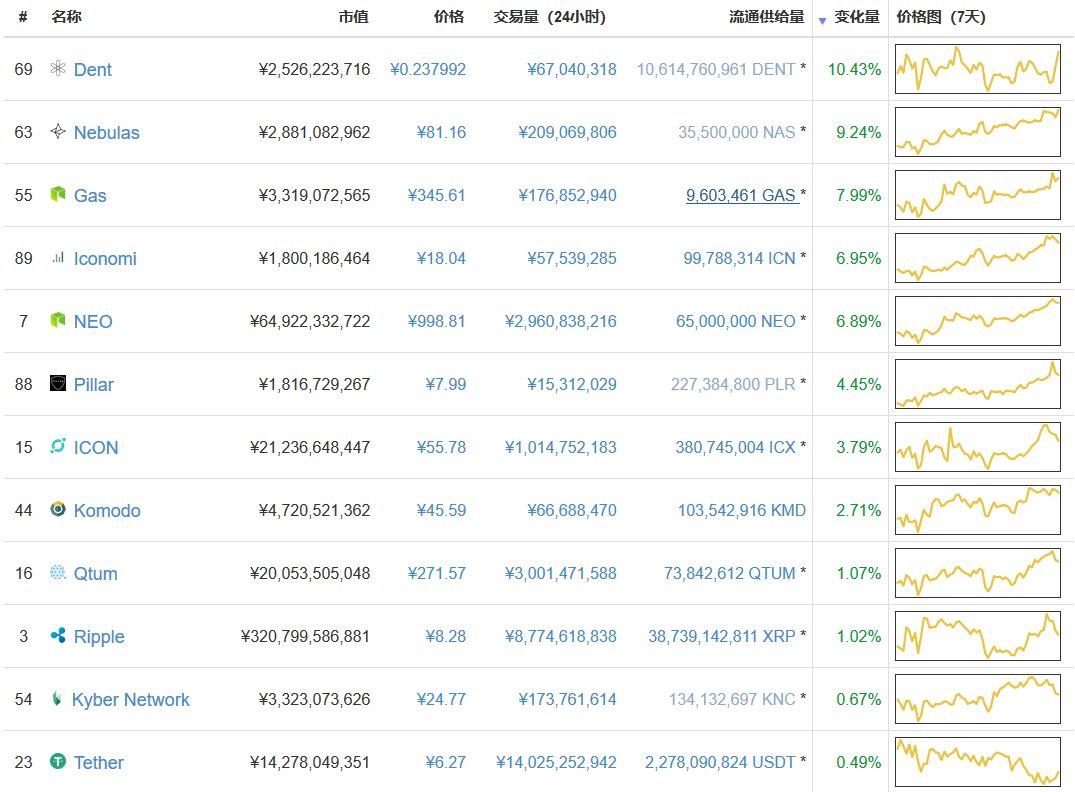Click NEO price ¥998.81
The width and height of the screenshot is (1075, 792).
436,322
